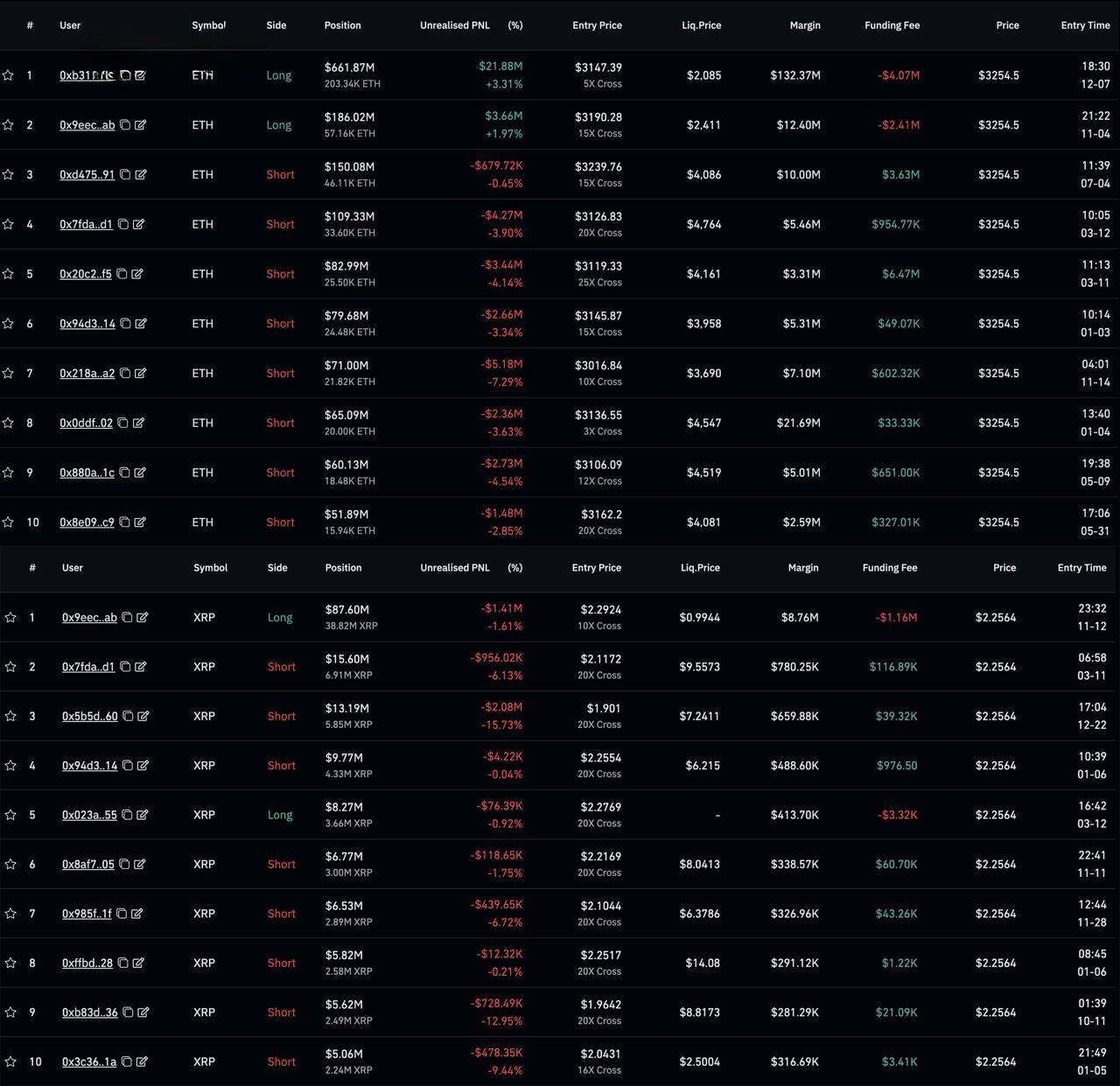
Task: Copy the 0x218a..a2 address
Action: tap(125, 374)
